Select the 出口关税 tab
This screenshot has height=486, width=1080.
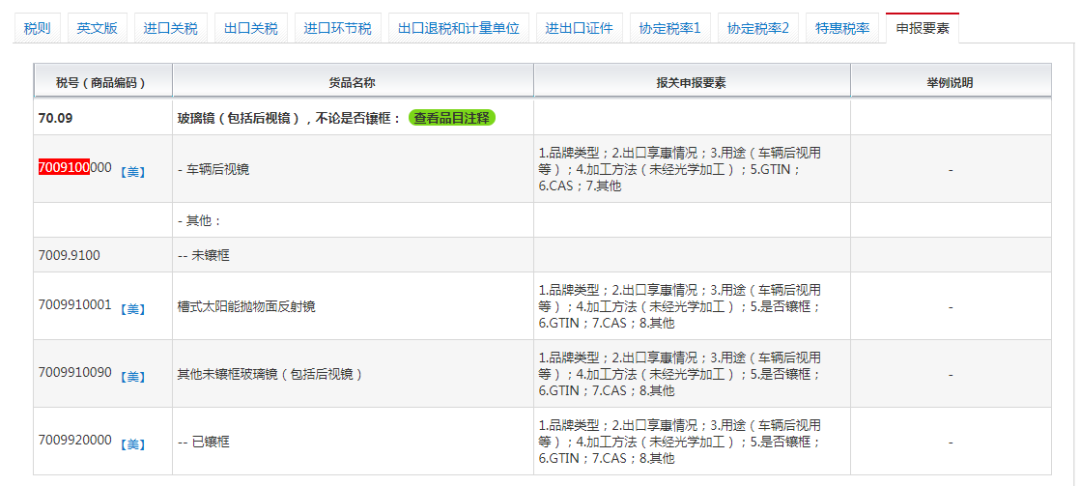pyautogui.click(x=251, y=28)
